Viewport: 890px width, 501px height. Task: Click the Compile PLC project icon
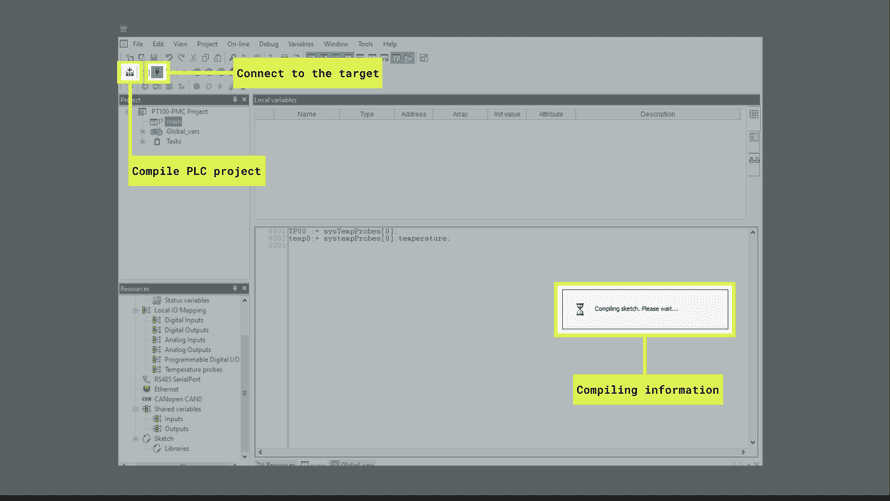(x=130, y=72)
